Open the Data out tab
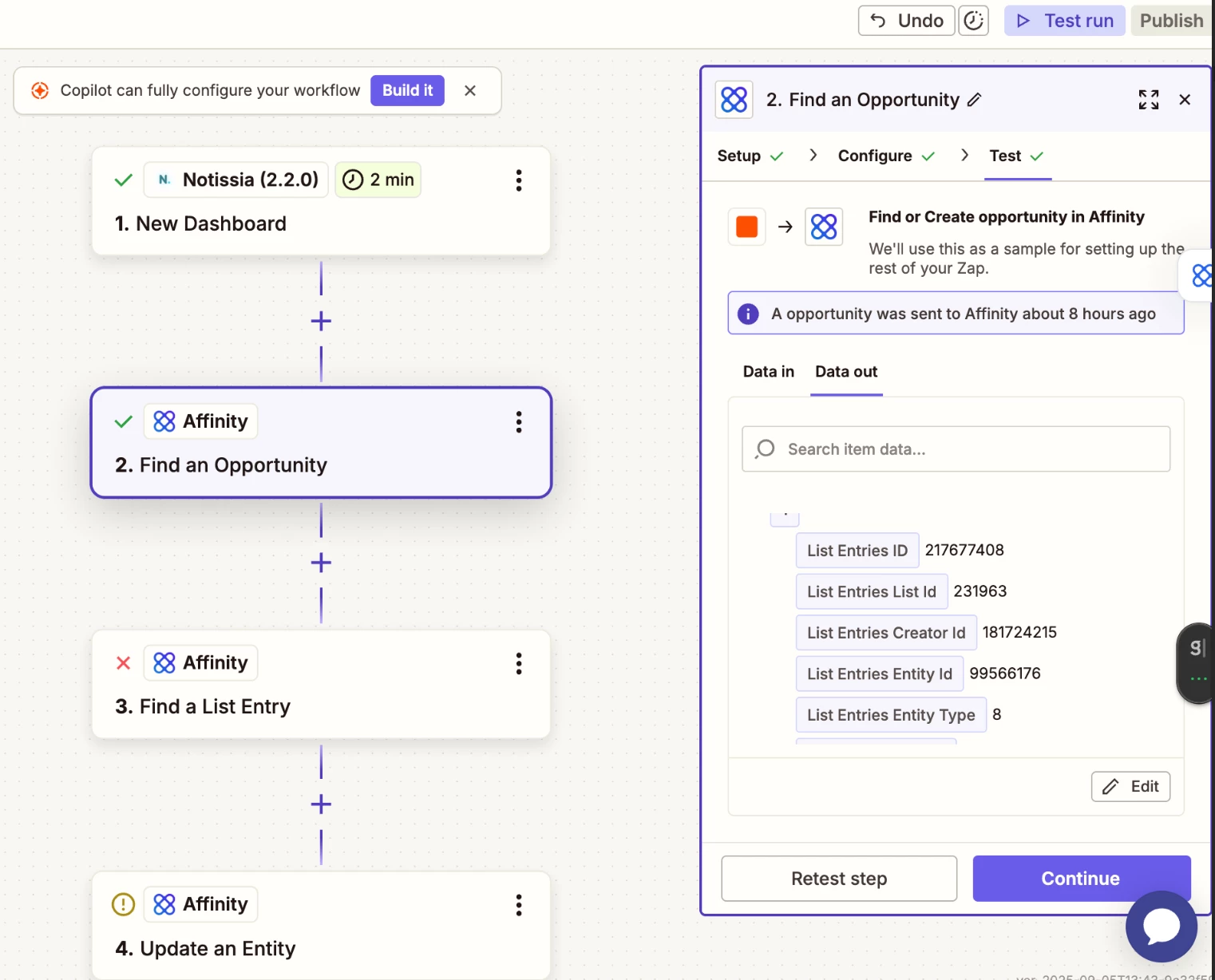Viewport: 1215px width, 980px height. coord(846,372)
